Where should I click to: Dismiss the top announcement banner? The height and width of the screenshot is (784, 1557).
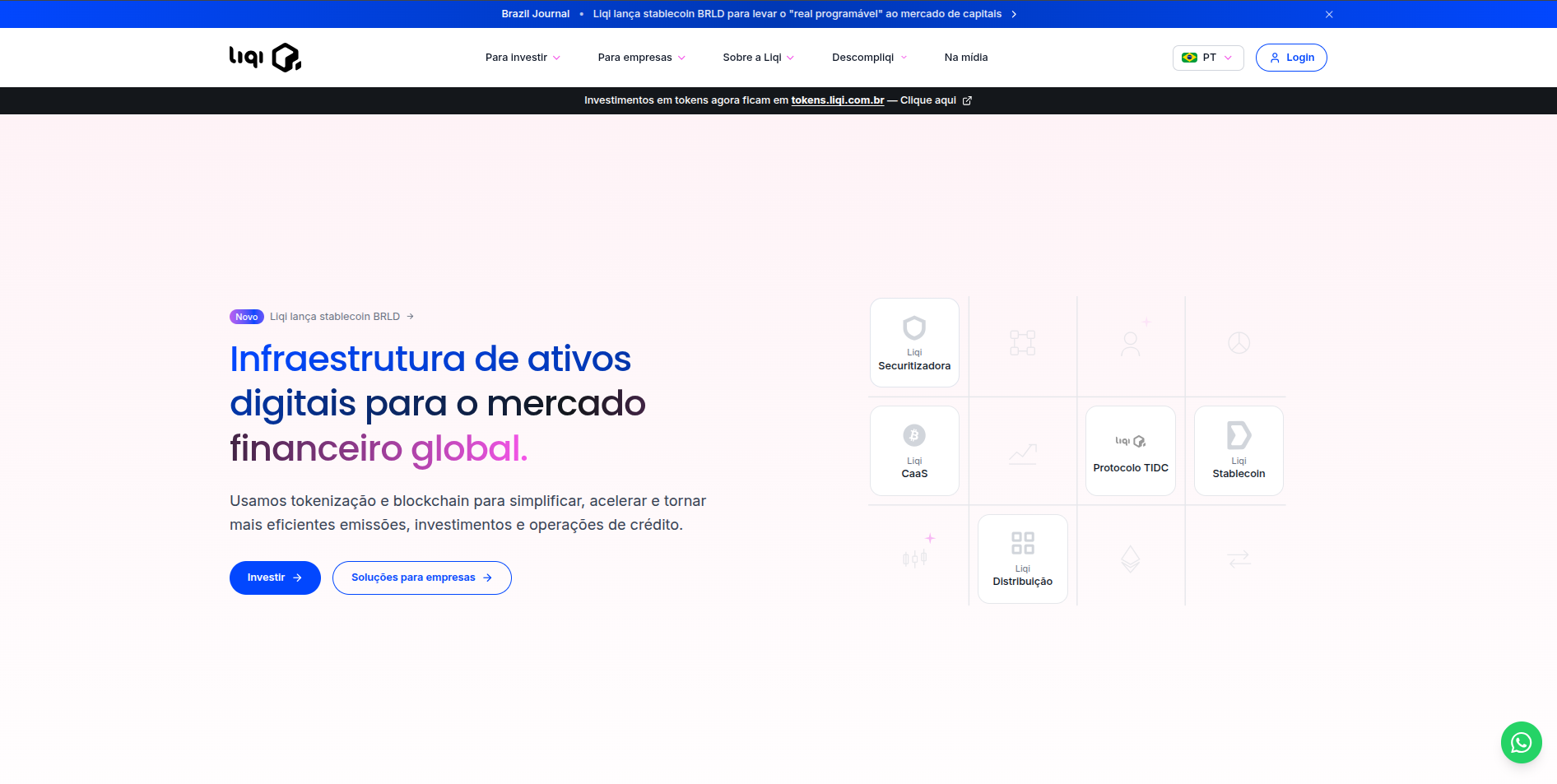click(1328, 14)
